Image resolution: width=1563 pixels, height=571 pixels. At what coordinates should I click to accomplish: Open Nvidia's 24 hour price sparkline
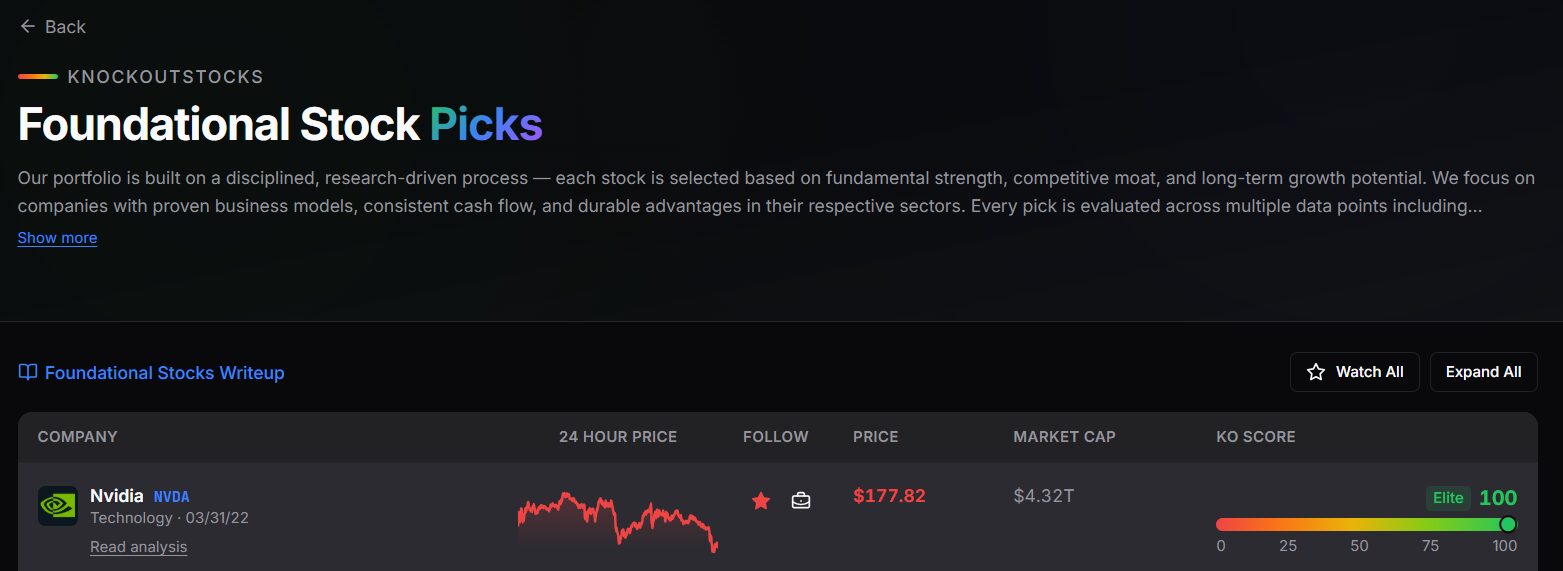[618, 521]
